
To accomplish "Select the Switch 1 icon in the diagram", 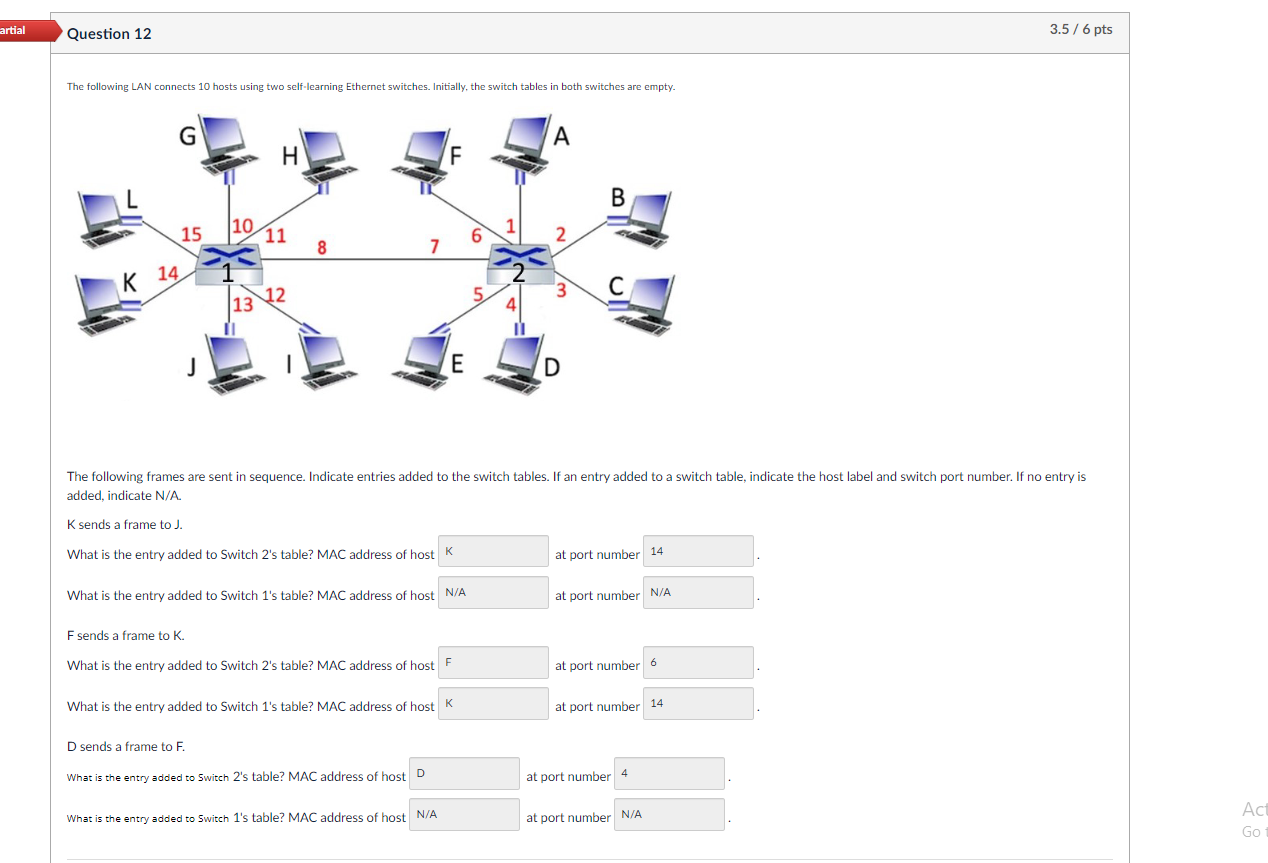I will tap(228, 262).
